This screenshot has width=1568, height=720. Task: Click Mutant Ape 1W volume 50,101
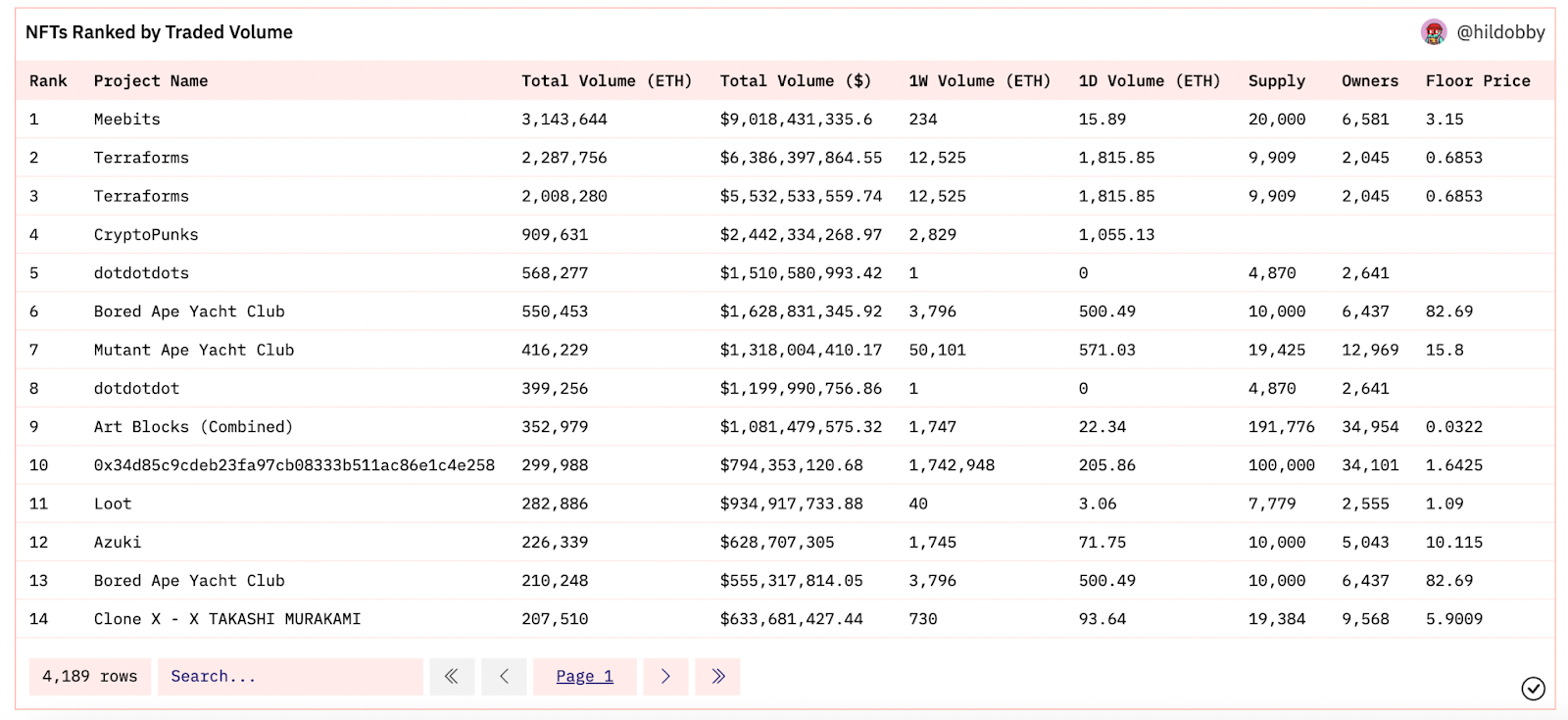click(937, 350)
